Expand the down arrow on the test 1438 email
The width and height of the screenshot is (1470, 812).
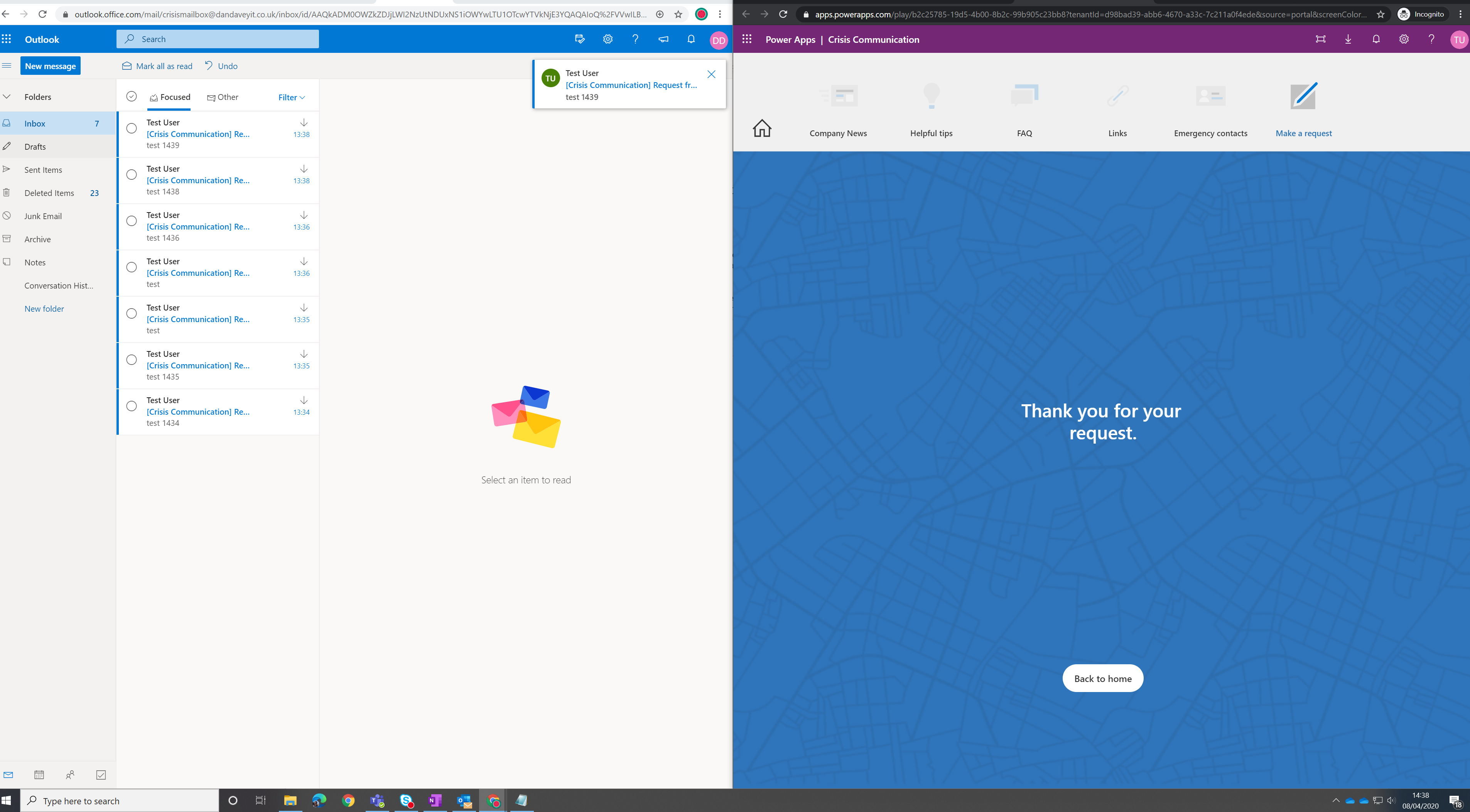click(x=304, y=169)
